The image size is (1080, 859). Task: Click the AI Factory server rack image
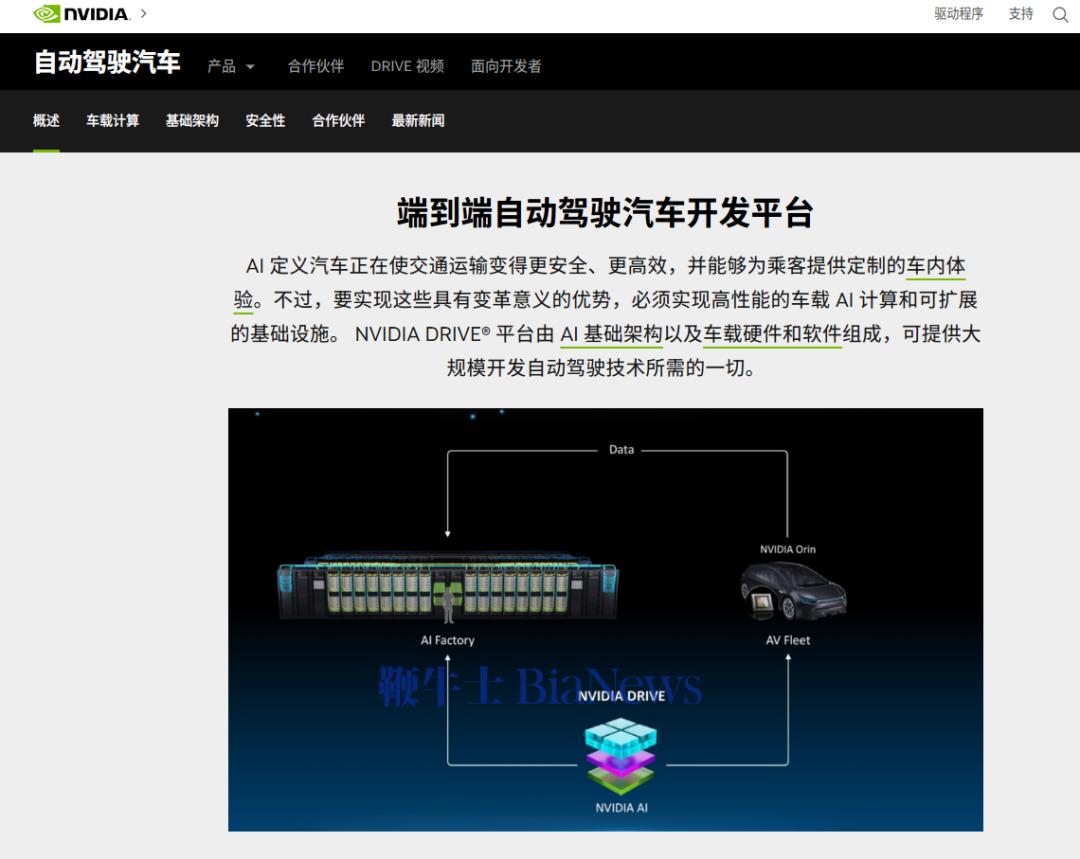[448, 587]
